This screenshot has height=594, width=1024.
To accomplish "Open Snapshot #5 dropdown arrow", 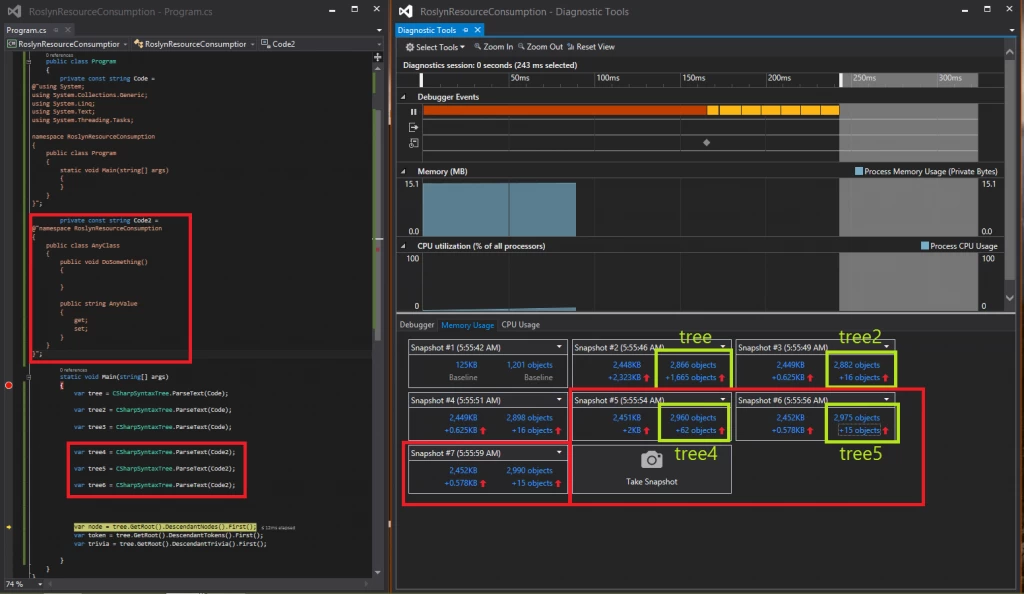I will 723,399.
